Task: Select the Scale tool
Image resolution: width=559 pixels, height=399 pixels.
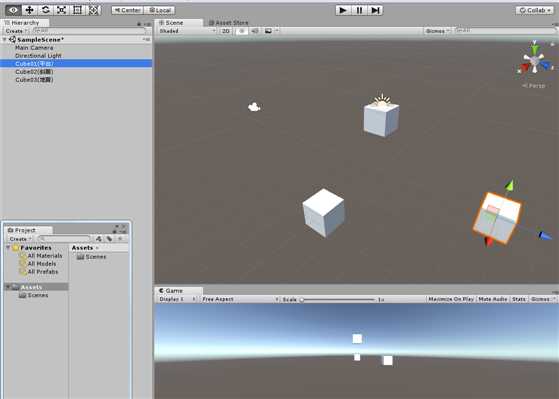Action: 61,10
